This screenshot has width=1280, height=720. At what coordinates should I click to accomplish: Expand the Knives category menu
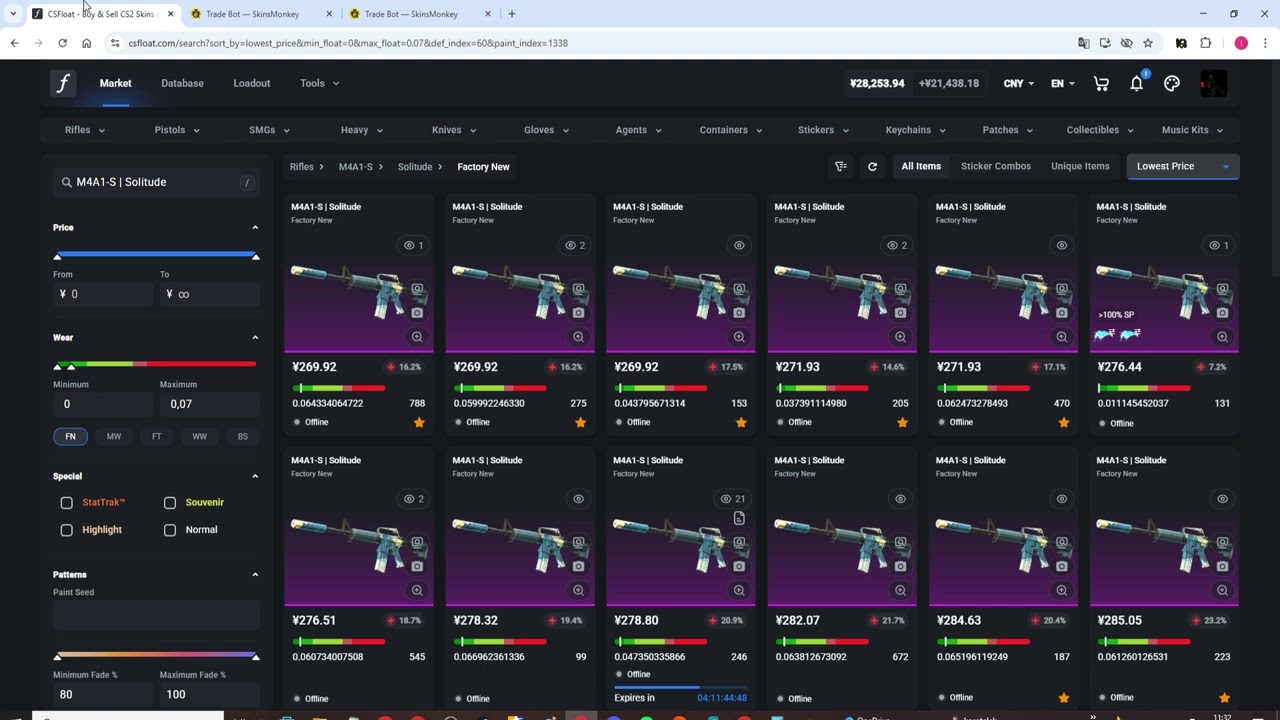coord(454,130)
